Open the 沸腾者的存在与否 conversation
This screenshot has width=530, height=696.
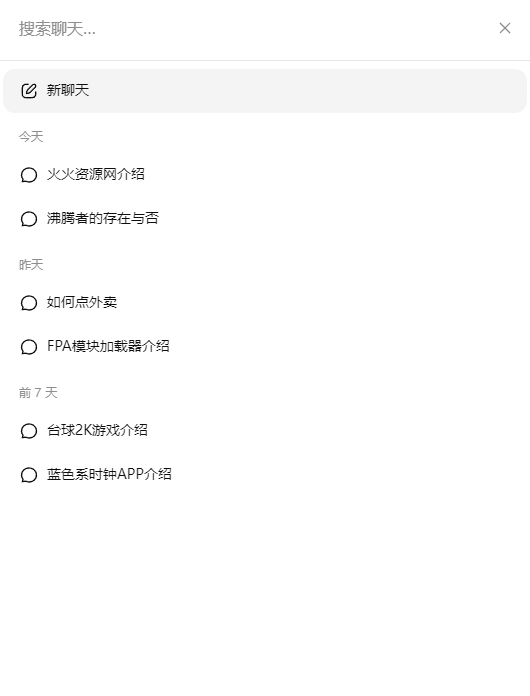pos(265,218)
